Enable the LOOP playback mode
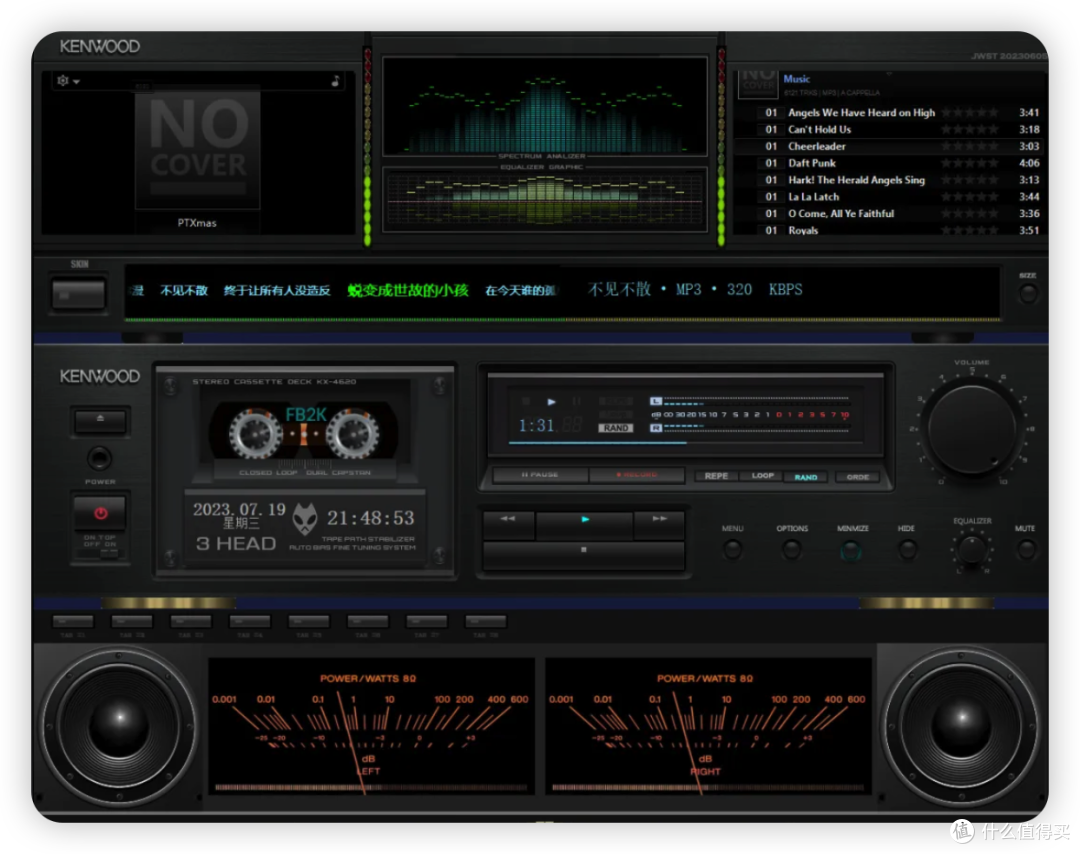 [x=762, y=476]
